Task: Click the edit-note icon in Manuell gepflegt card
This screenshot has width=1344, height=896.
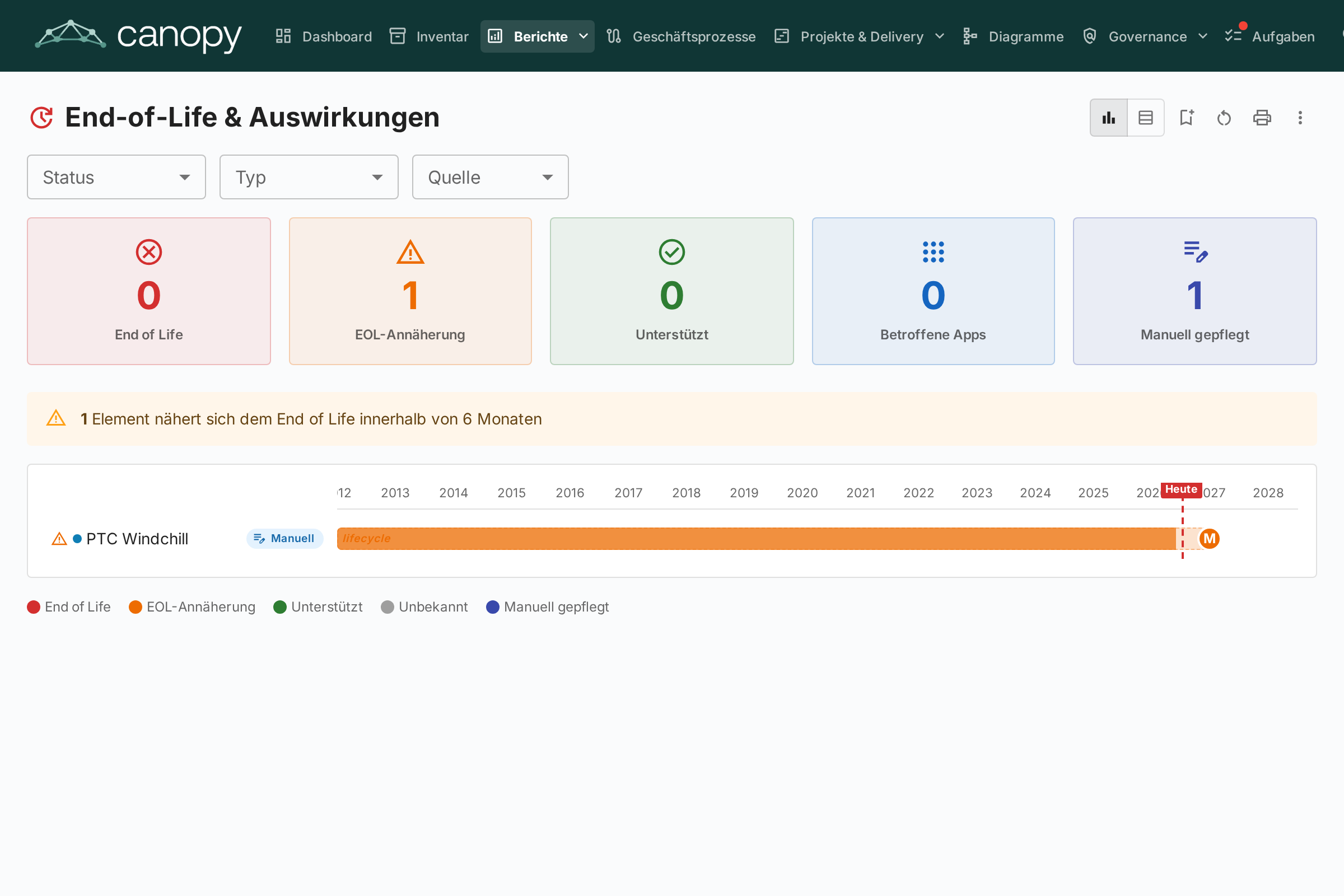Action: 1196,252
